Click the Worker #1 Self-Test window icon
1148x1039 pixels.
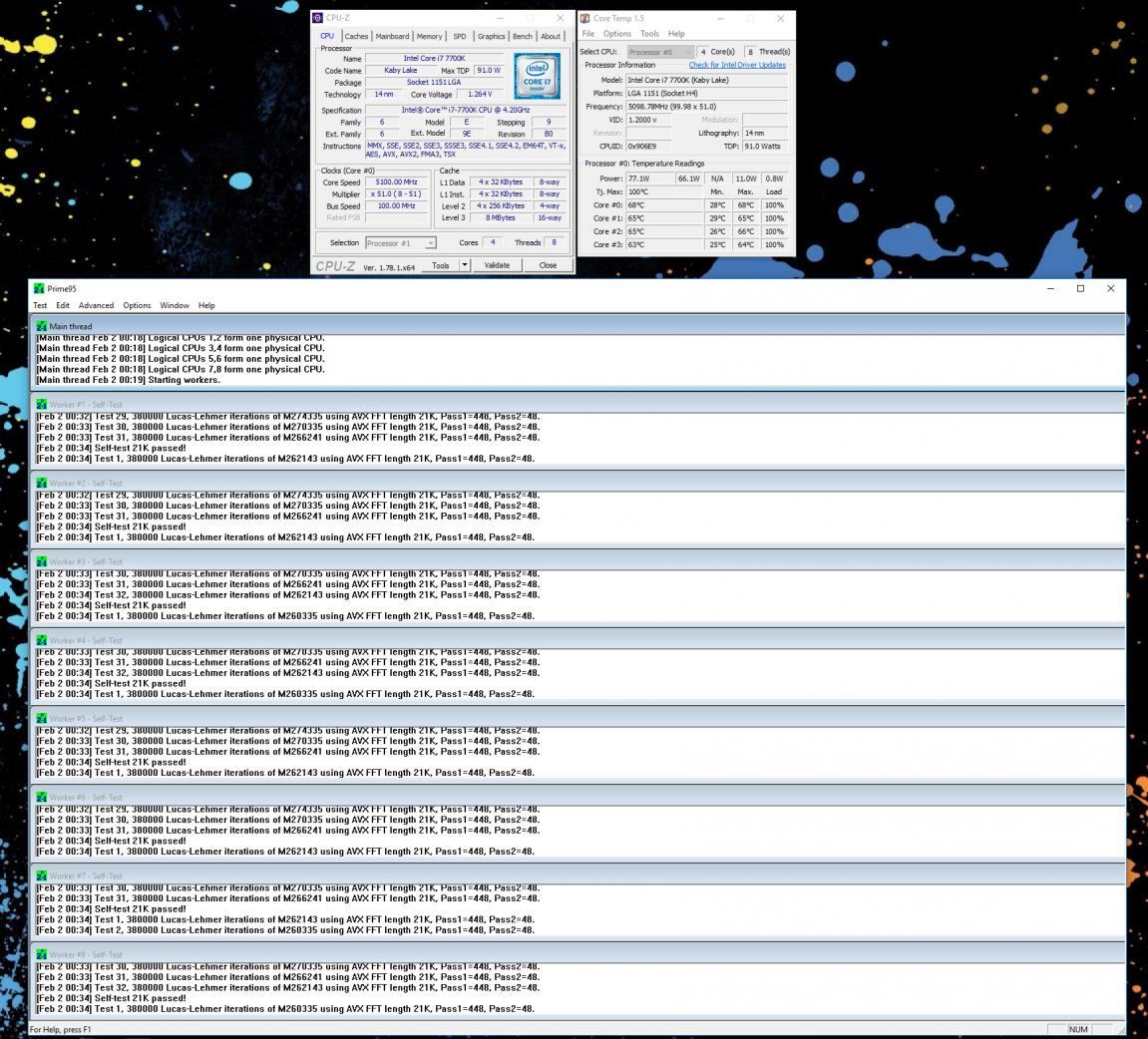click(x=42, y=405)
